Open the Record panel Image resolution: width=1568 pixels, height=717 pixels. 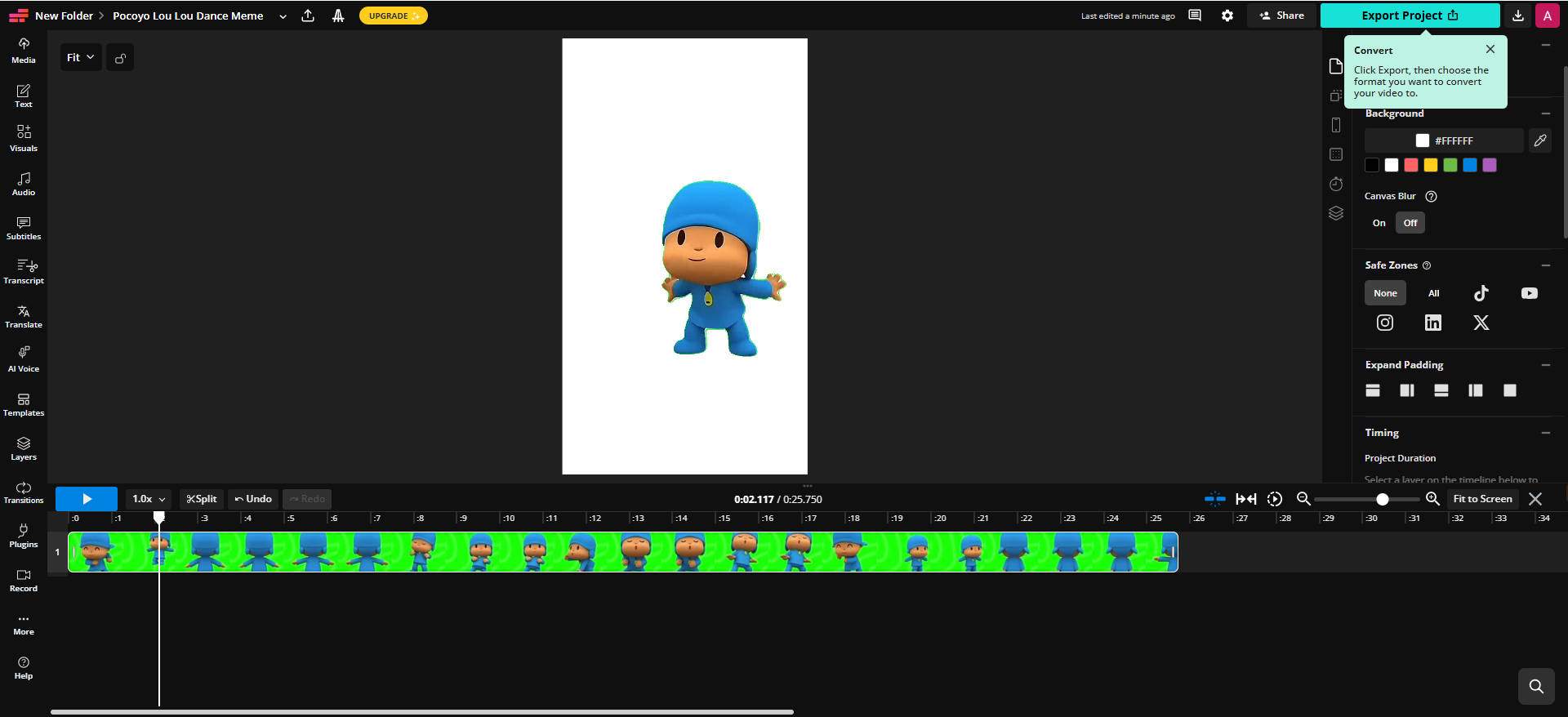[23, 580]
